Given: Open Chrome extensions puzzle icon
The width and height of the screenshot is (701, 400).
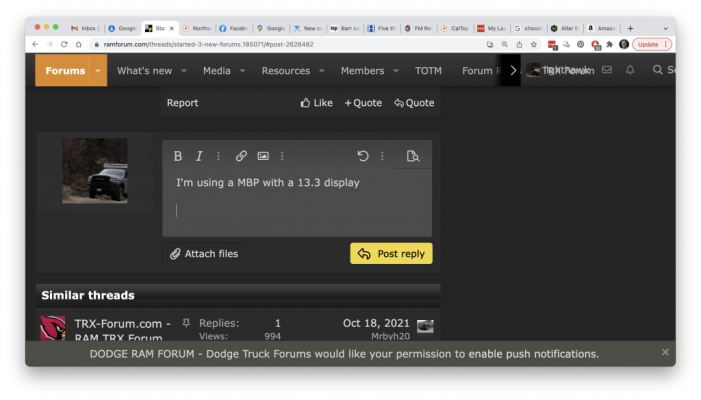Looking at the screenshot, I should (609, 44).
